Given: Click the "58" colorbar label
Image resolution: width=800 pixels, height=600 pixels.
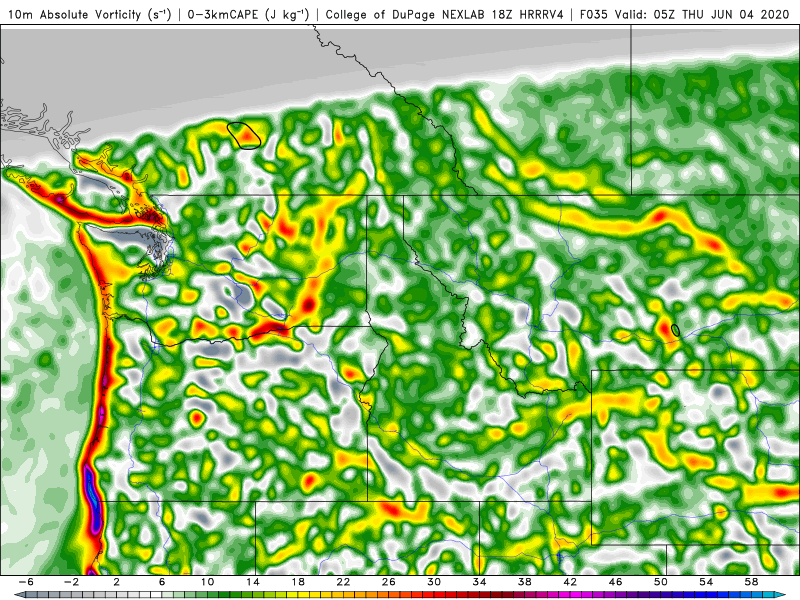Looking at the screenshot, I should coord(752,582).
